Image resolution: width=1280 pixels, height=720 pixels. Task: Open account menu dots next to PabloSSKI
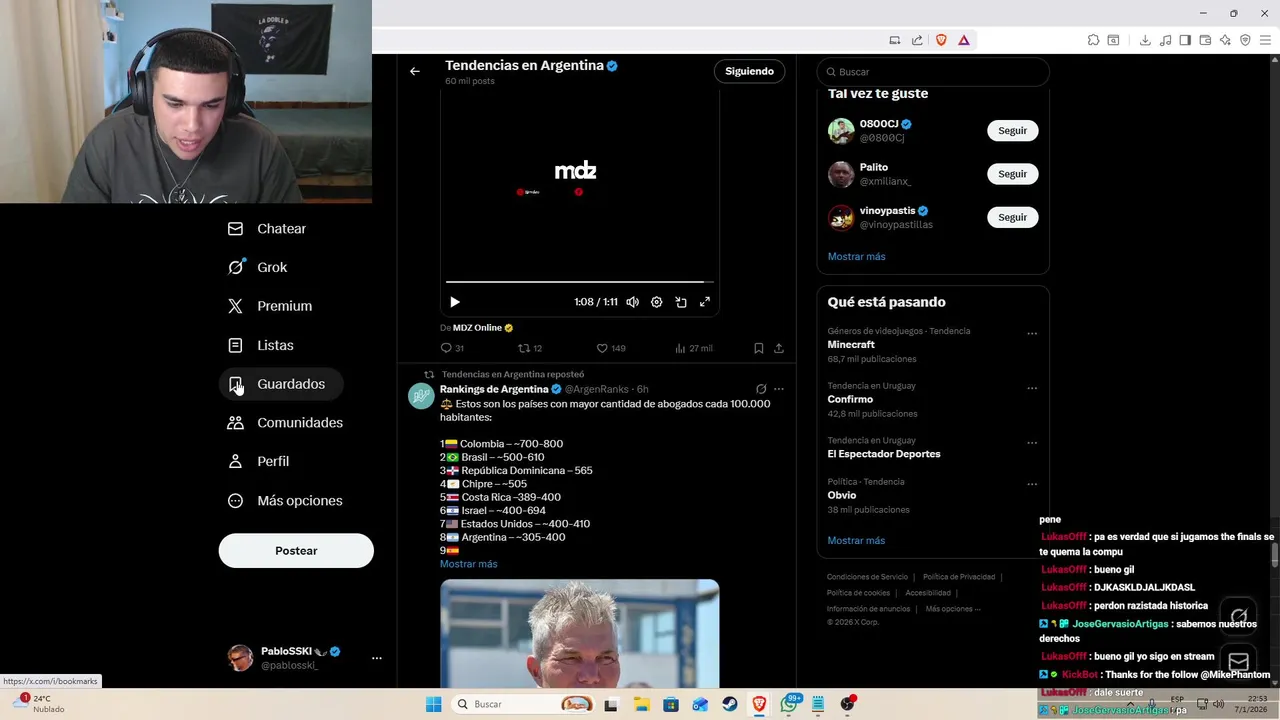tap(377, 658)
